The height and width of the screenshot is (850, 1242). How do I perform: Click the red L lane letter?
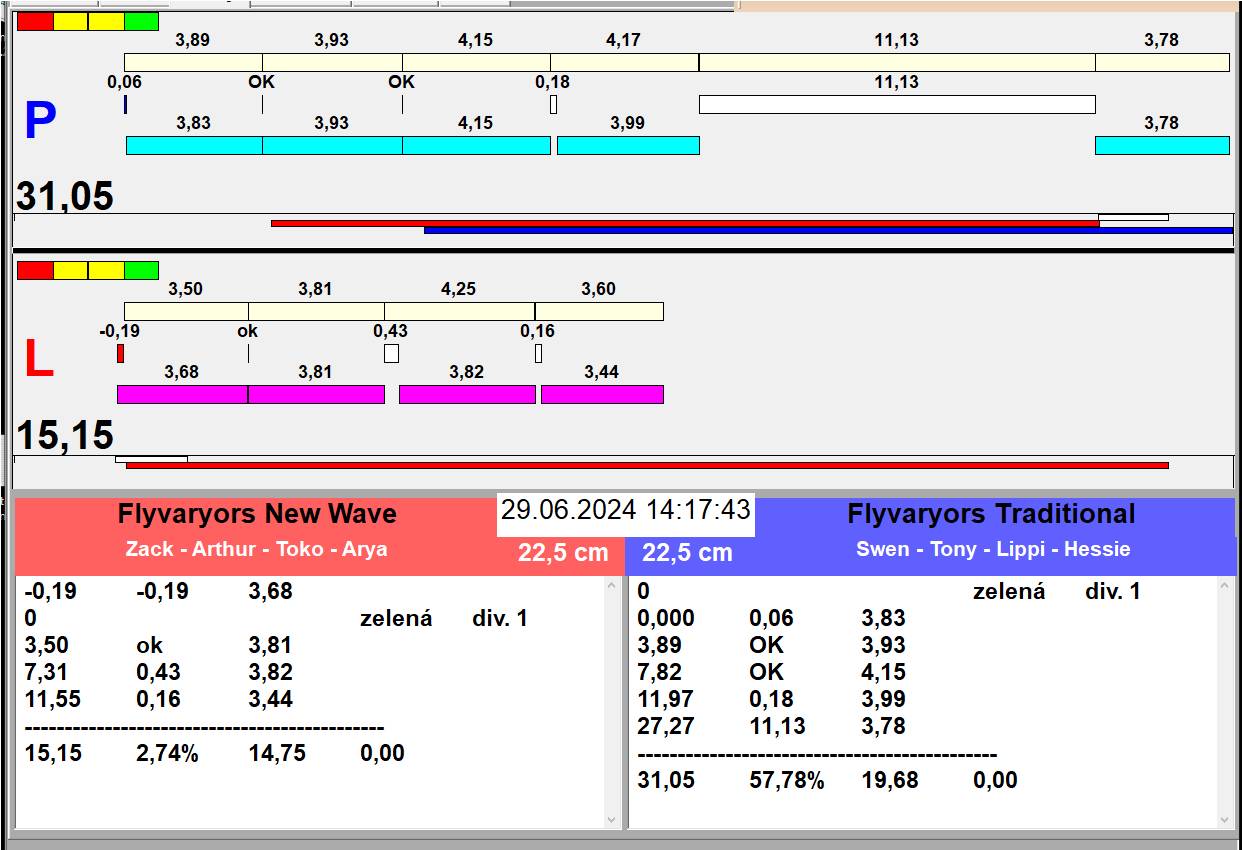(38, 360)
